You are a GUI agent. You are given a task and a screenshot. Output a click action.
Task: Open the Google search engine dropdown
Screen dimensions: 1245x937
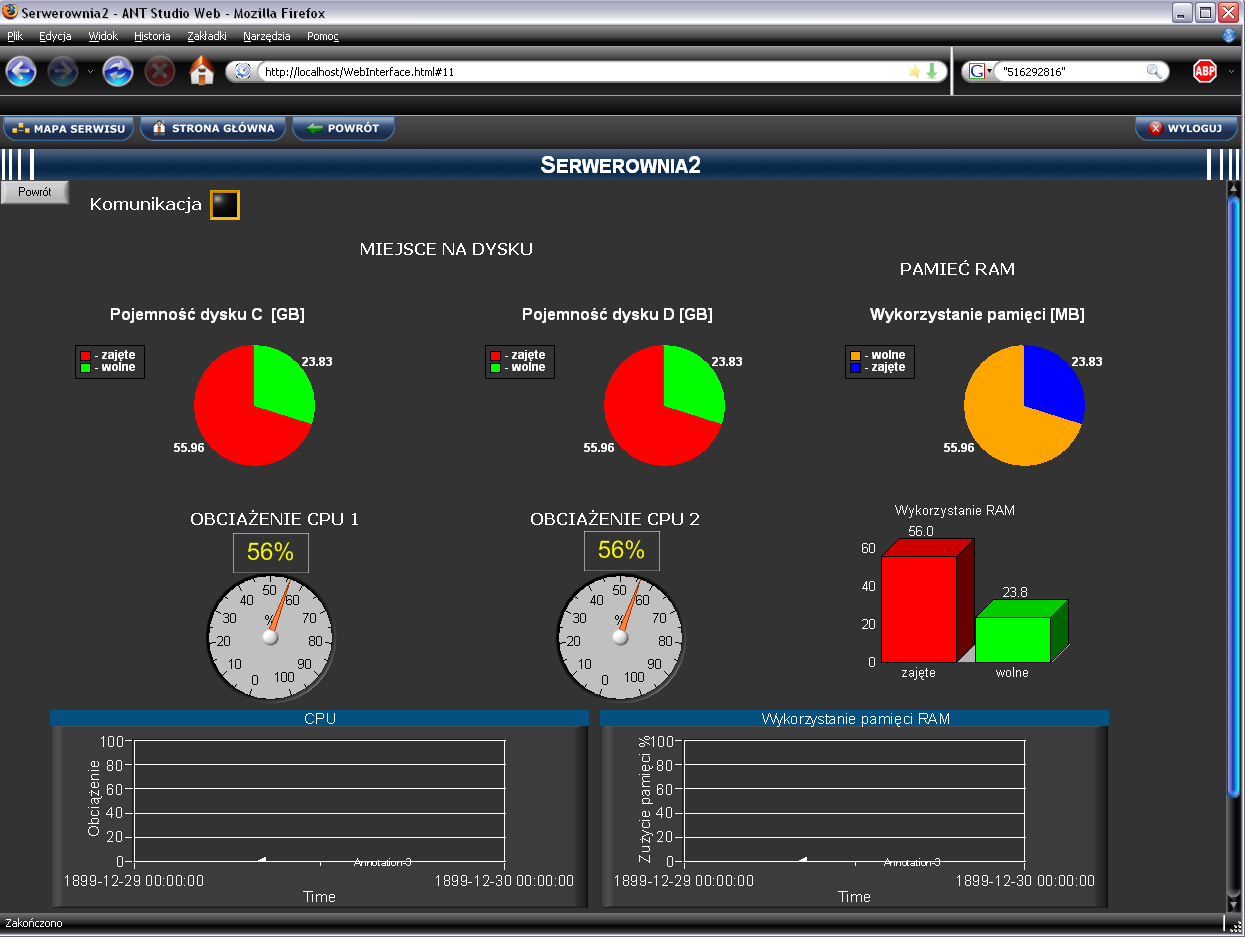point(980,71)
